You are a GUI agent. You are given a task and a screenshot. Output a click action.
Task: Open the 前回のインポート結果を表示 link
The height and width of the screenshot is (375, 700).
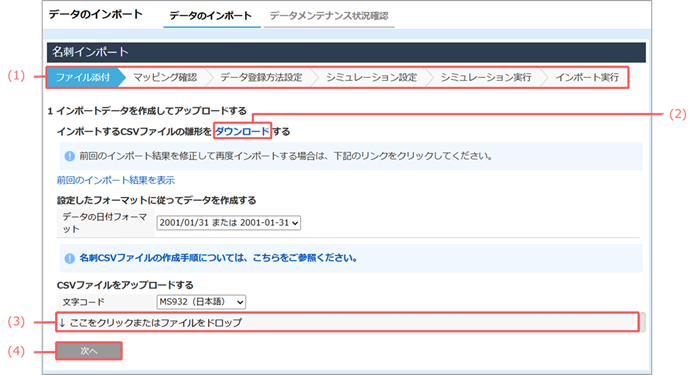116,180
